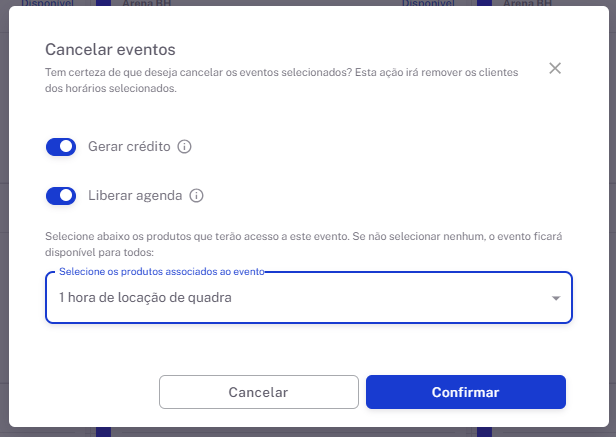
Task: Open the Liberar agenda info icon
Action: click(x=197, y=196)
